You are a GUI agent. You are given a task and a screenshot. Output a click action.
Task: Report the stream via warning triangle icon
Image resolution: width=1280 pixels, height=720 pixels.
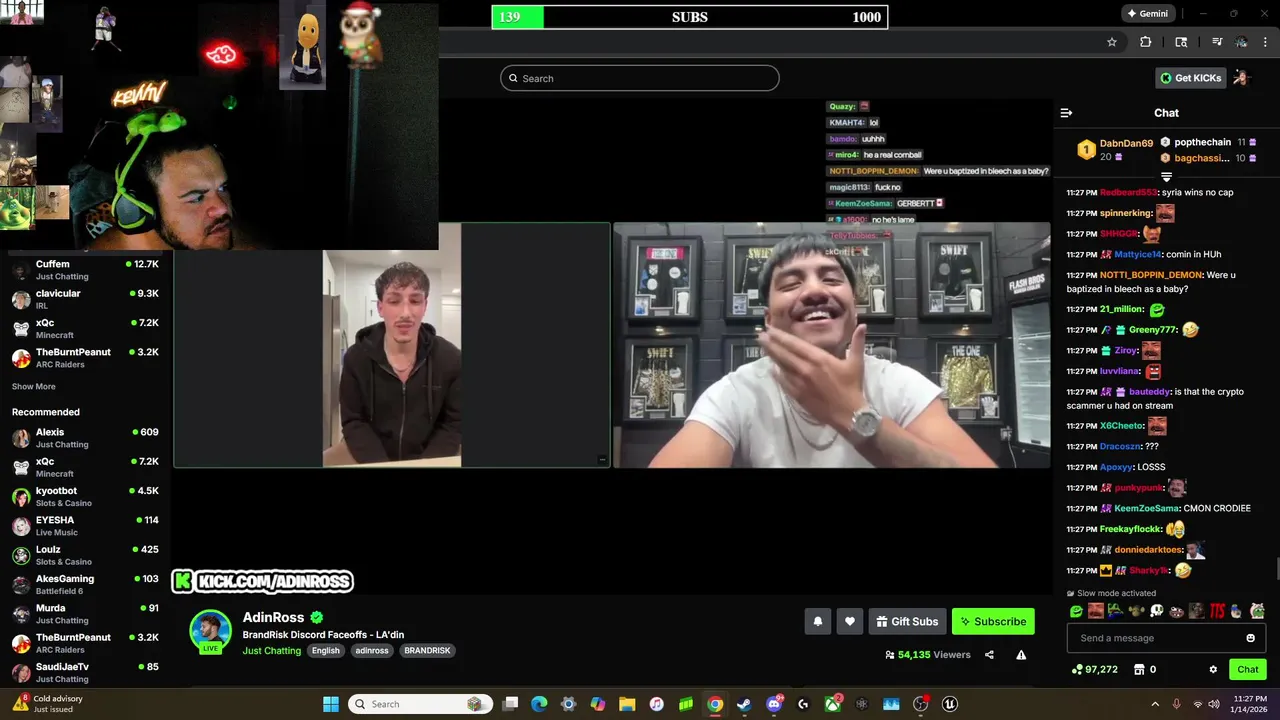point(1021,655)
